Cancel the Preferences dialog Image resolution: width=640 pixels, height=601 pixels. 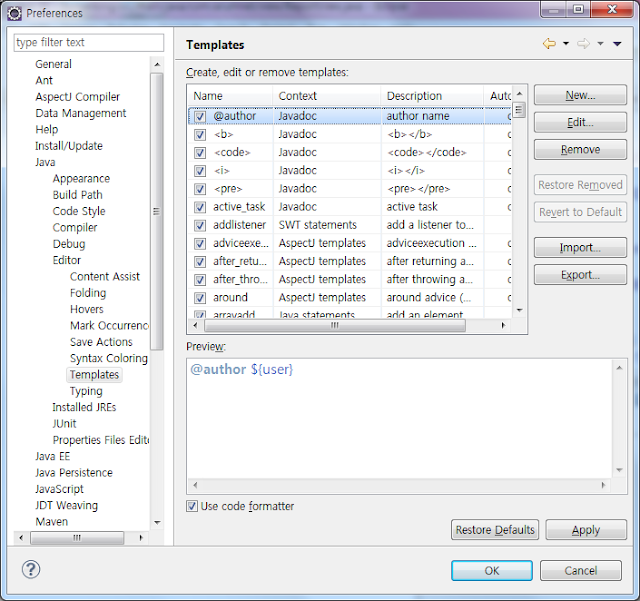pos(581,570)
